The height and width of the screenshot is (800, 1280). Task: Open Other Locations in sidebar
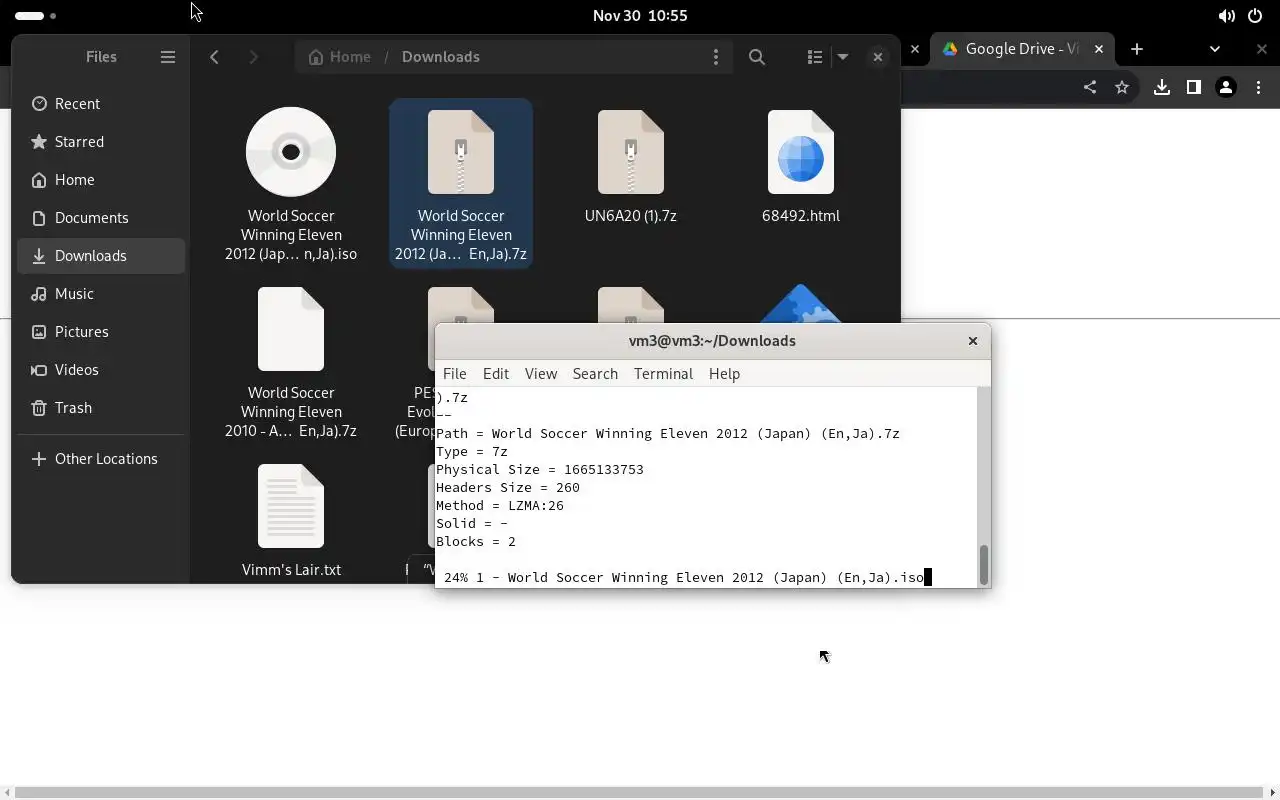point(101,459)
